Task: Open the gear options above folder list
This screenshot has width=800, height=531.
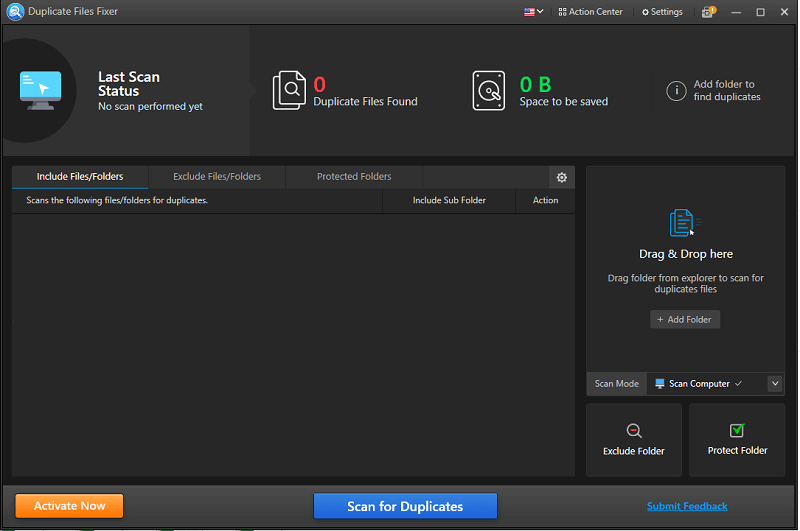Action: (562, 177)
